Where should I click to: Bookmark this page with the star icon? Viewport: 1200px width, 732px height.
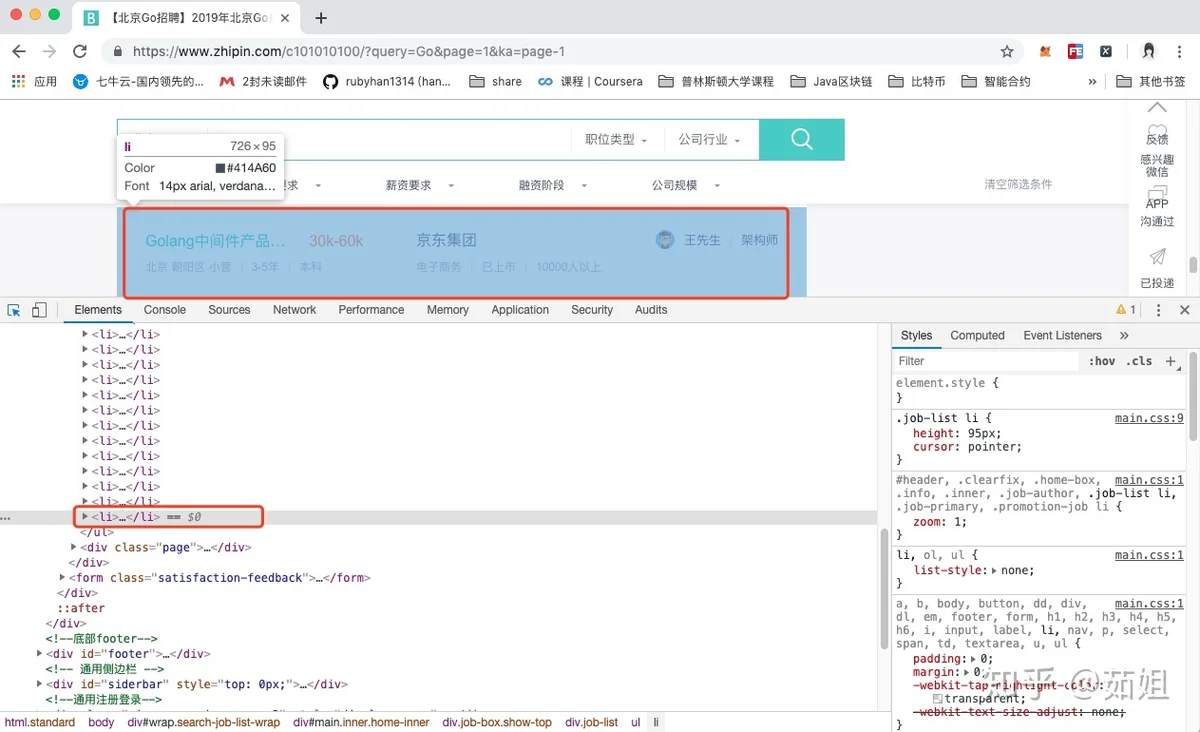tap(1007, 52)
